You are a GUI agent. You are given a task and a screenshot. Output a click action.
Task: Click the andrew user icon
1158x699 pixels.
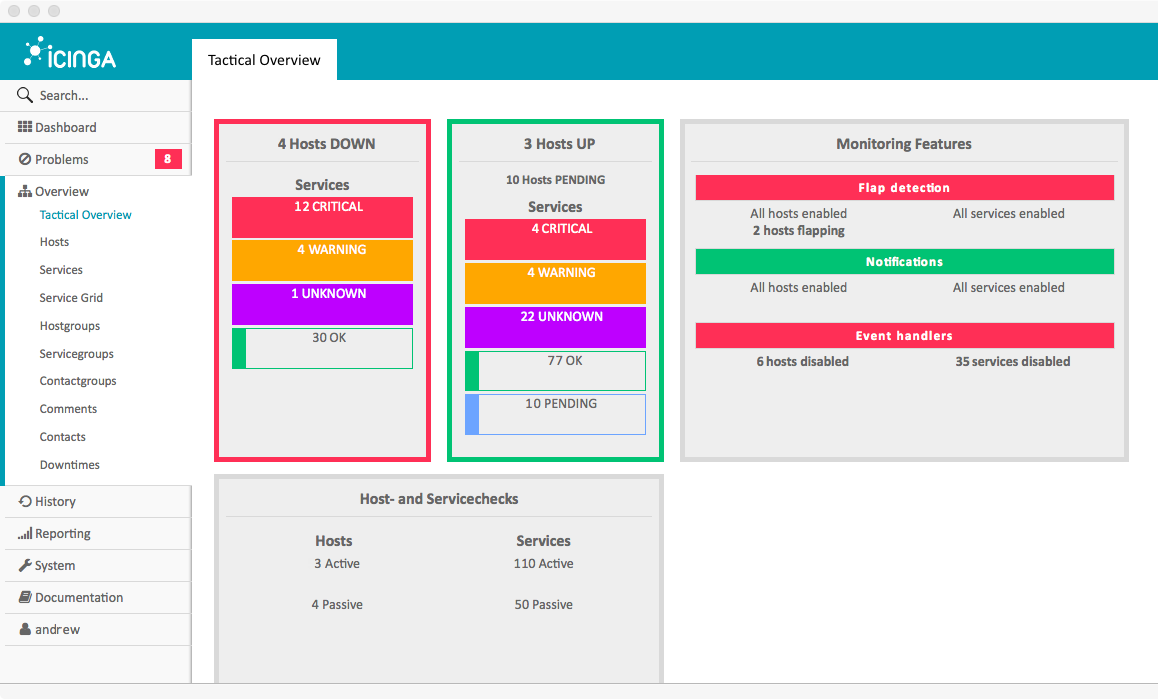click(x=25, y=630)
